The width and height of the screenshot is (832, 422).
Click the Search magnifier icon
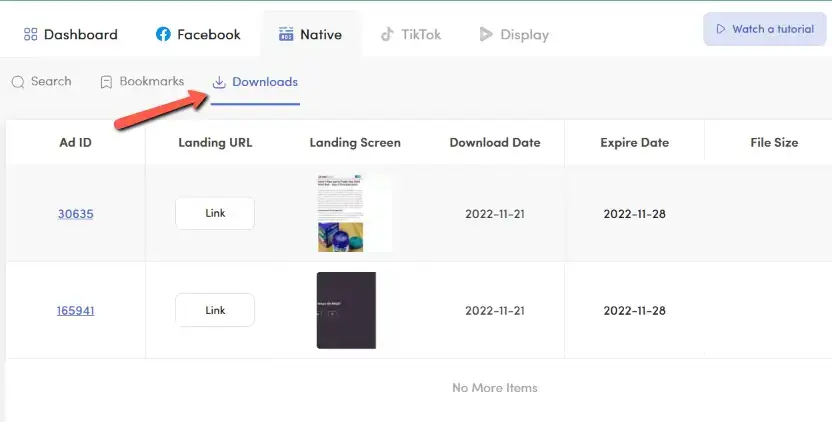(x=18, y=82)
